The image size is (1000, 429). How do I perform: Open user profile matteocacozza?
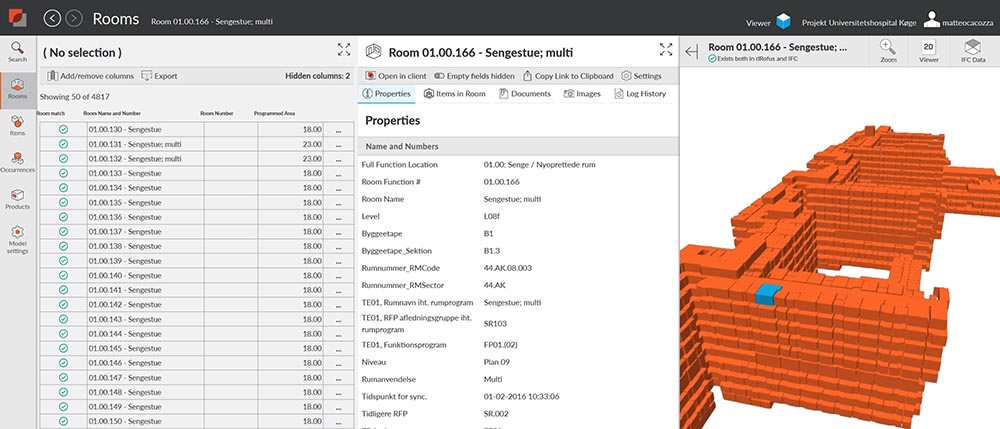point(960,20)
